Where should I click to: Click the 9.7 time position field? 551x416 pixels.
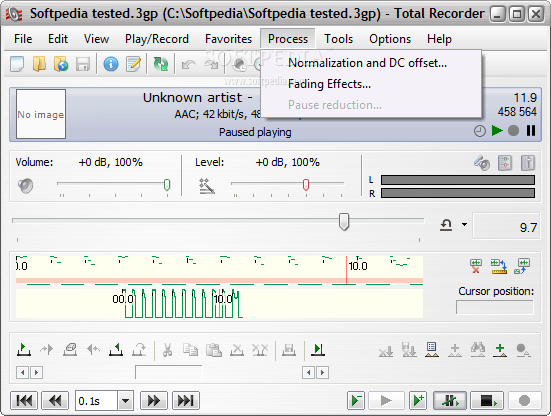click(x=506, y=226)
